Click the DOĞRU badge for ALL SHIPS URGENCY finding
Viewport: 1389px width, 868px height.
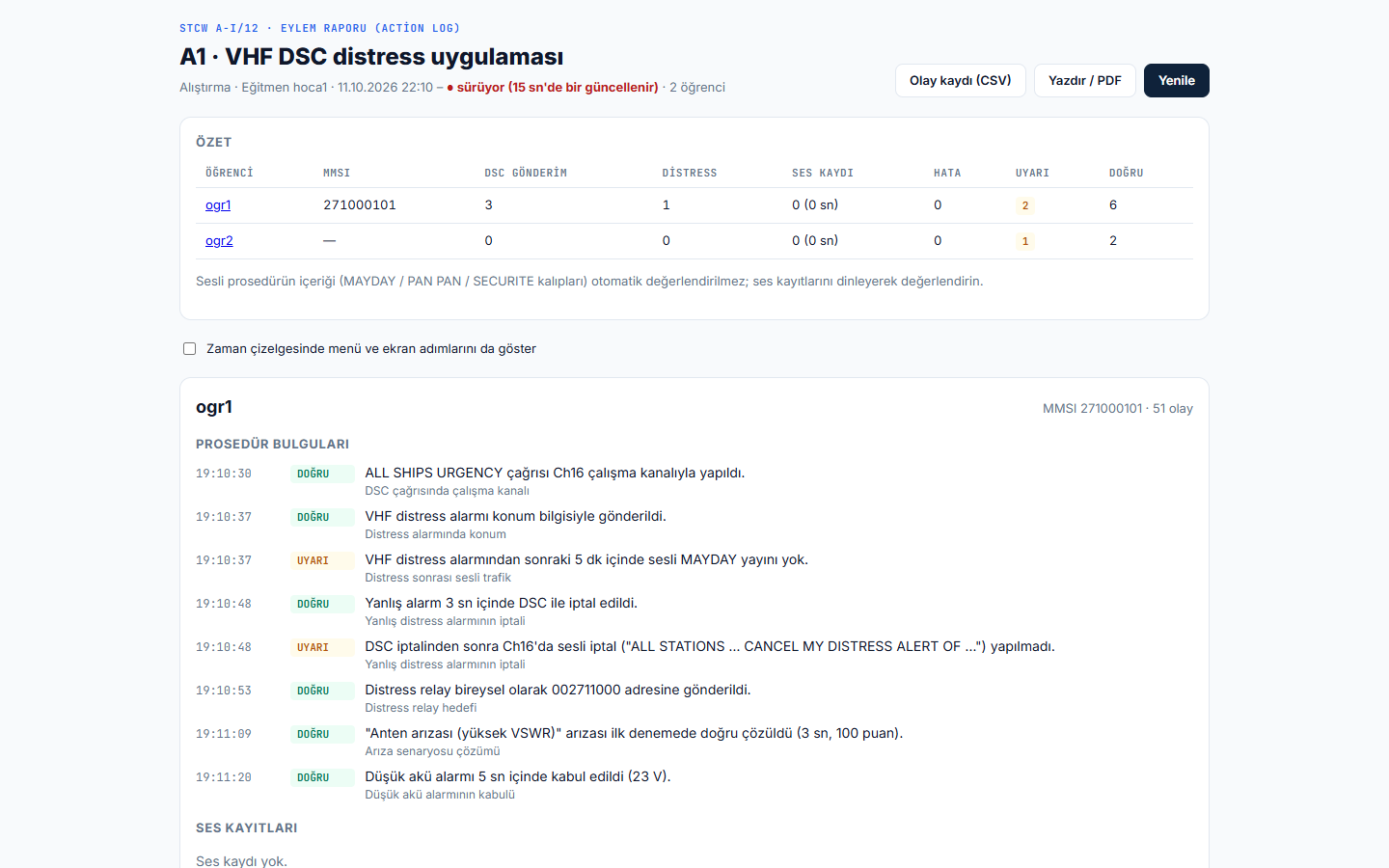(322, 474)
